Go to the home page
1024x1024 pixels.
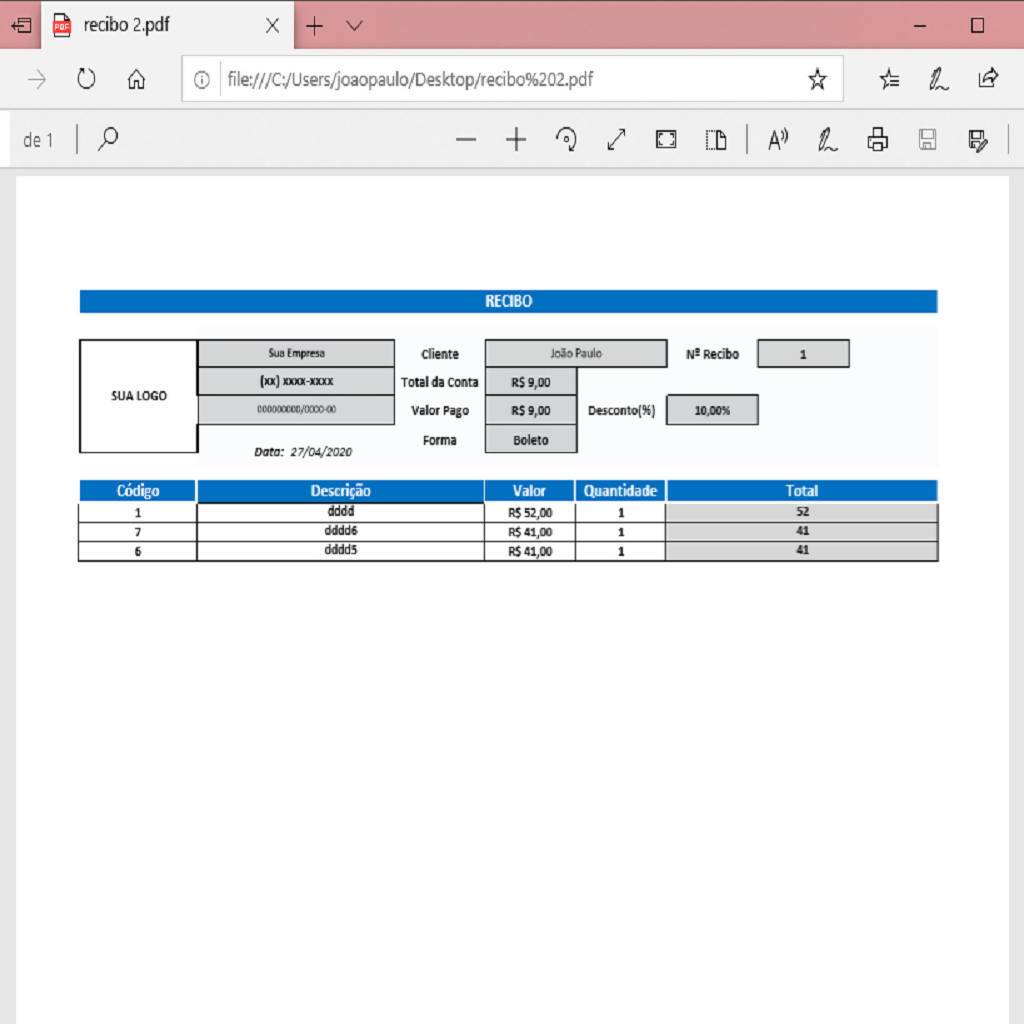pos(137,80)
